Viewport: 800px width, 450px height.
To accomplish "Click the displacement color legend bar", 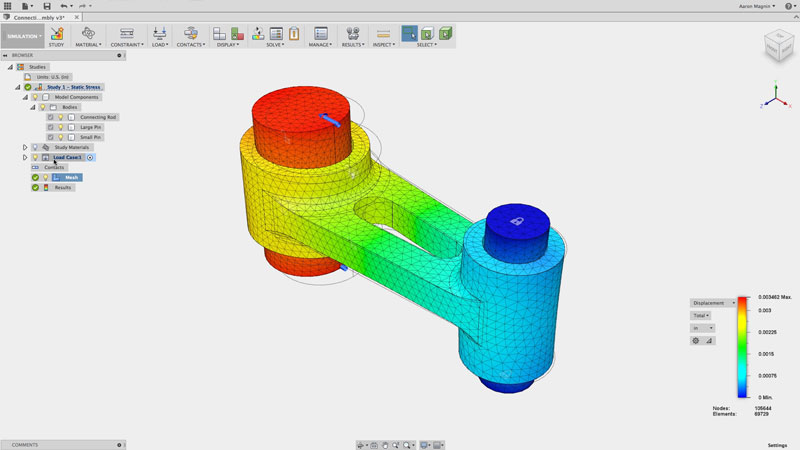I will 742,347.
